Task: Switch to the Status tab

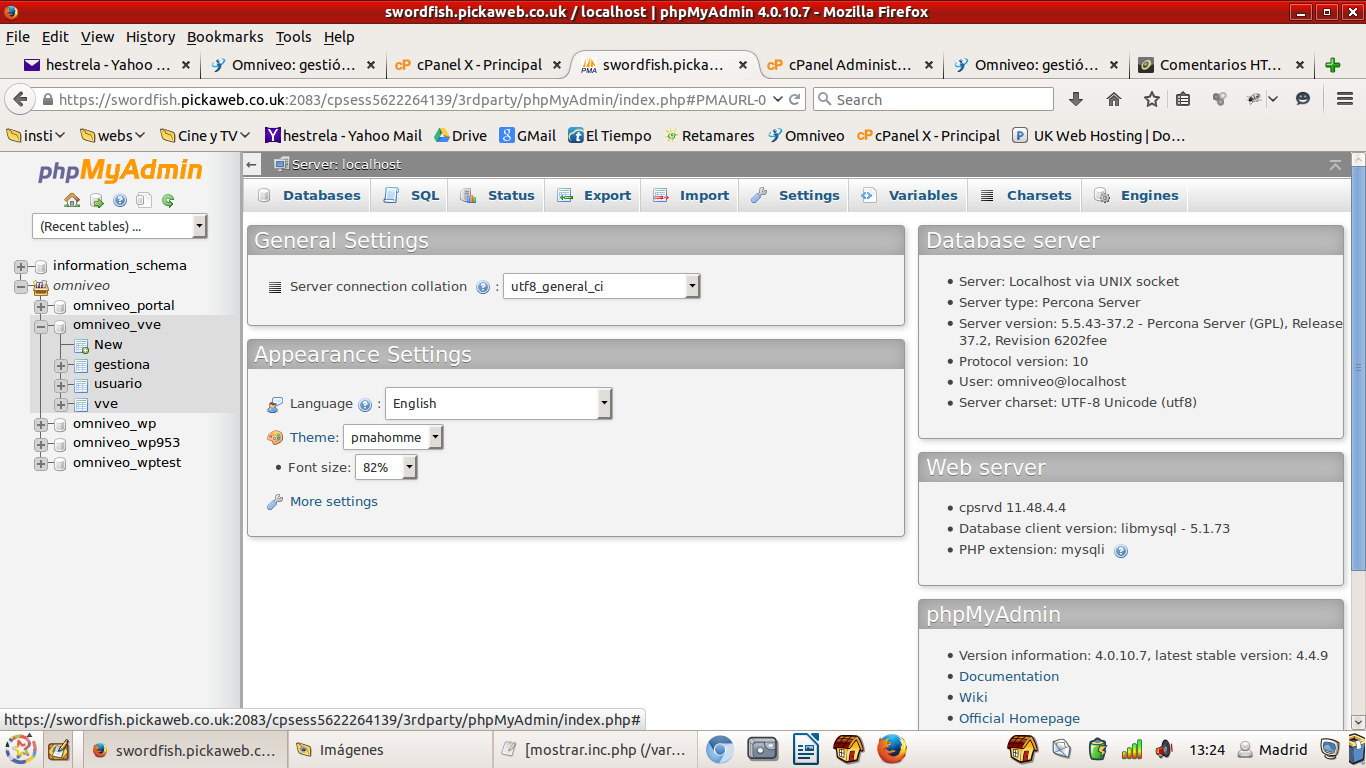Action: pos(497,196)
